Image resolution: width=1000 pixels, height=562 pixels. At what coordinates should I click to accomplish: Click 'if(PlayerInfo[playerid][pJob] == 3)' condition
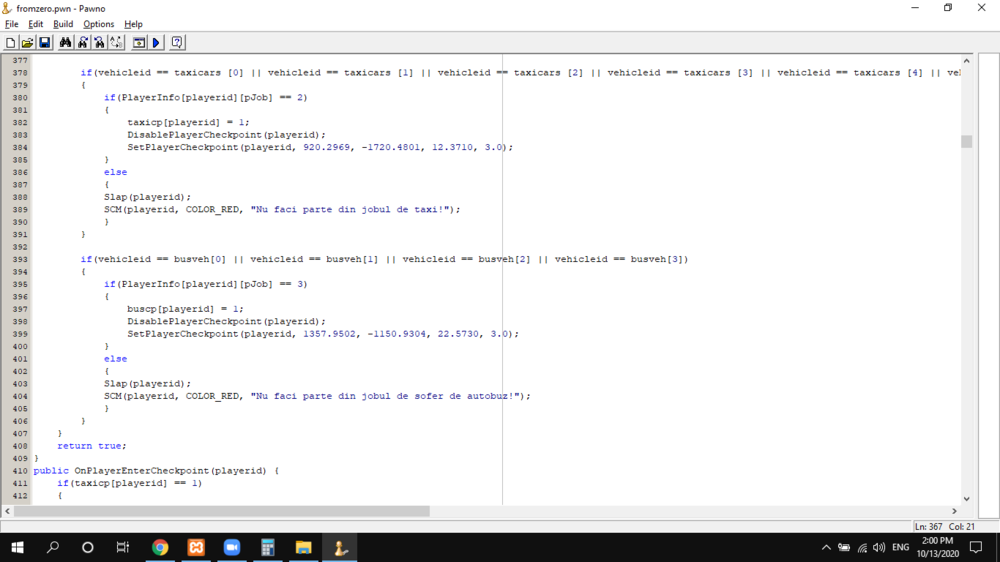coord(205,284)
